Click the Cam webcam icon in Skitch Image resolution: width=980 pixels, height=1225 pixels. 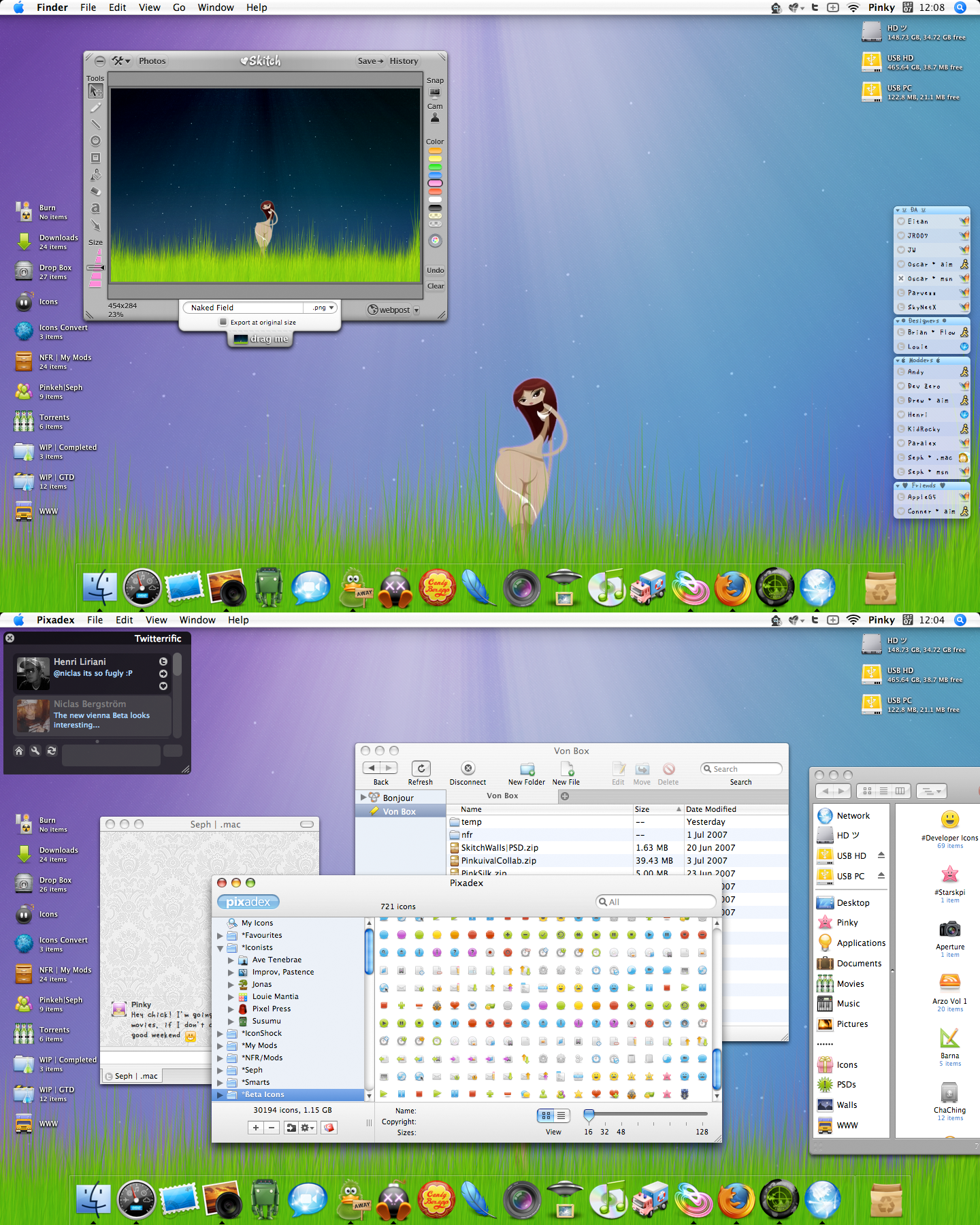(435, 118)
